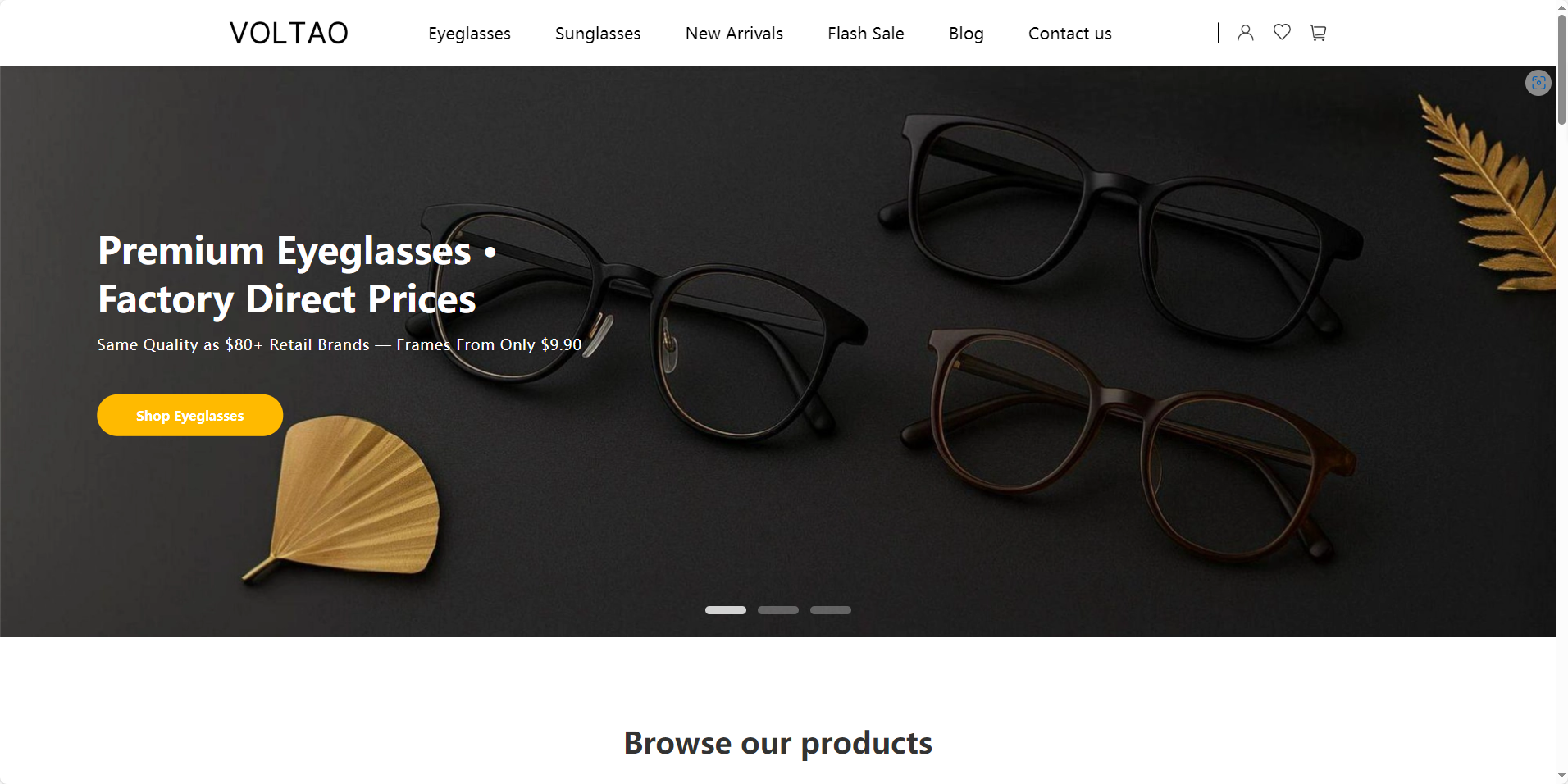
Task: Click the page vertical scrollbar thumb
Action: [1561, 69]
